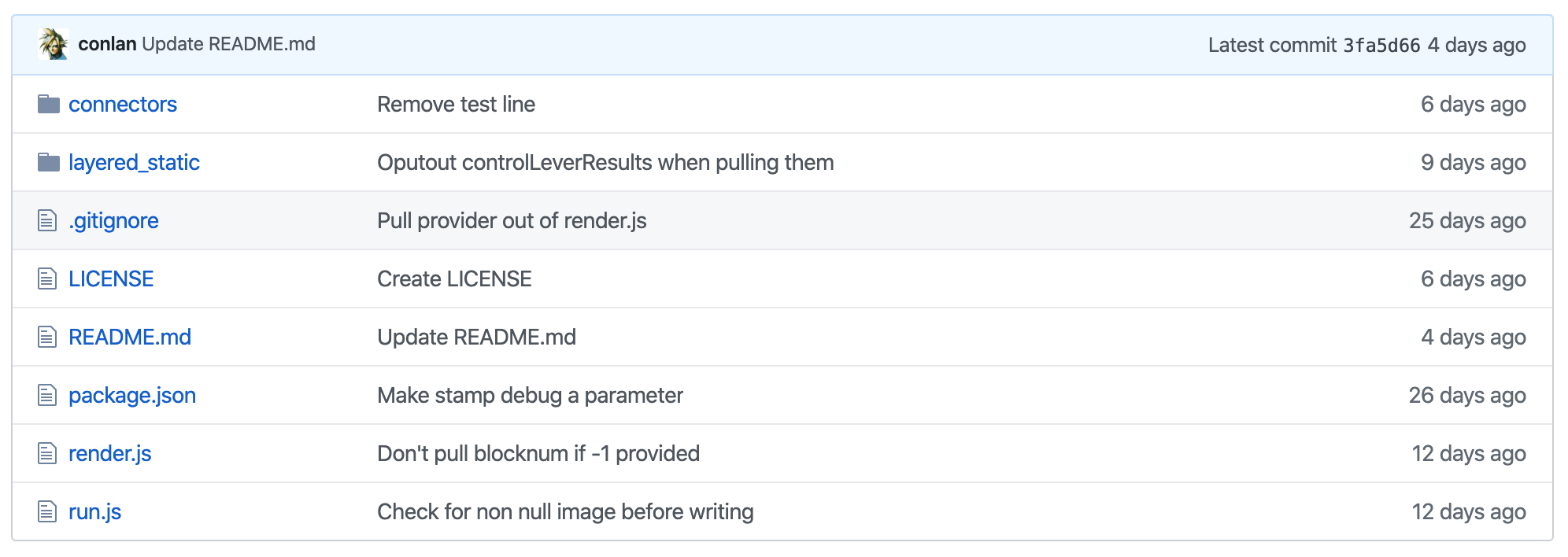Click the .gitignore file icon
1568x557 pixels.
click(x=47, y=220)
